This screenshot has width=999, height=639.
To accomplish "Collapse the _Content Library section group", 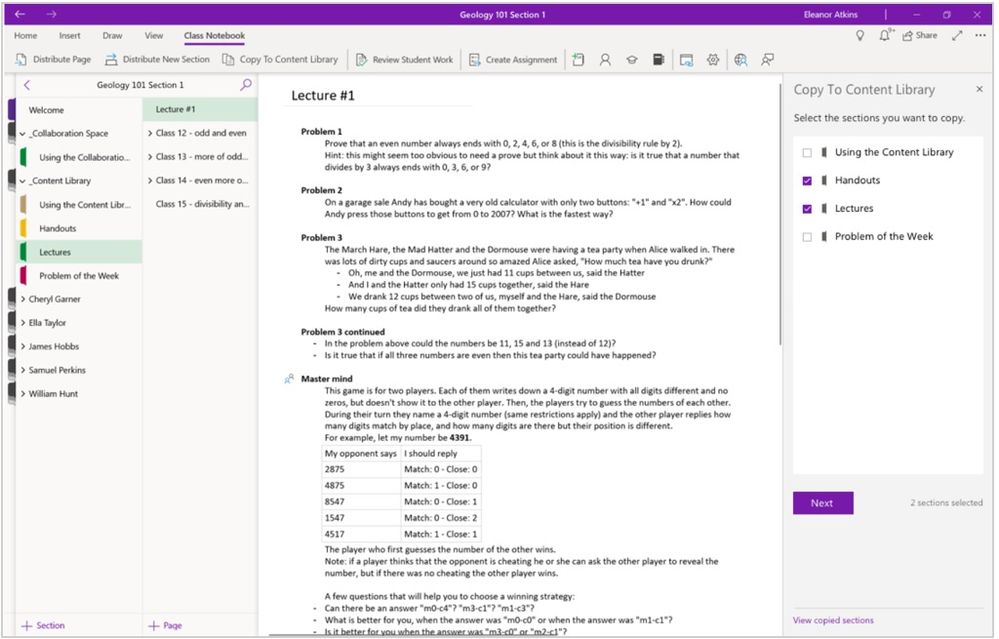I will click(23, 181).
